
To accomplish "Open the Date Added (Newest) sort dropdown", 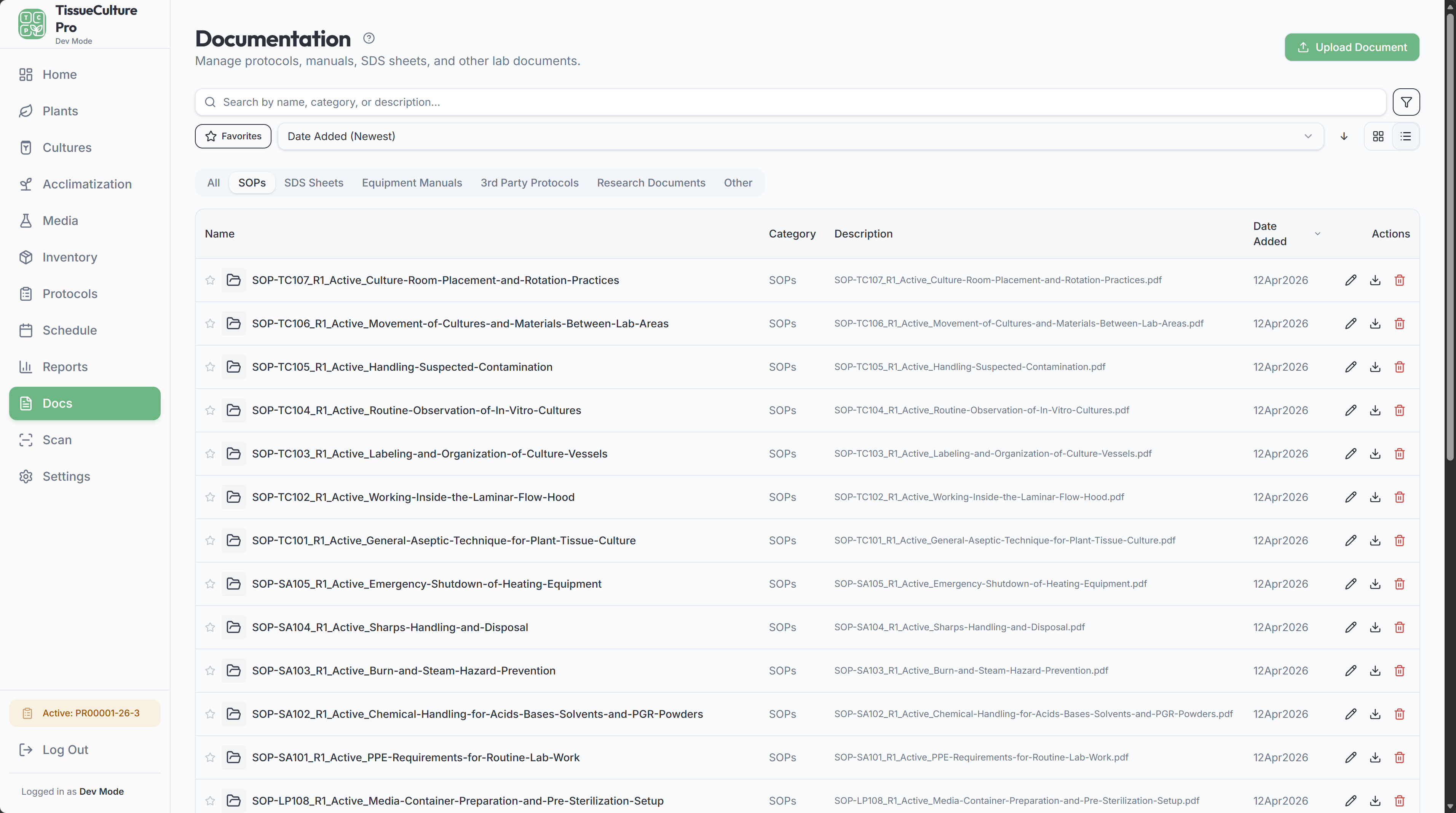I will [800, 136].
